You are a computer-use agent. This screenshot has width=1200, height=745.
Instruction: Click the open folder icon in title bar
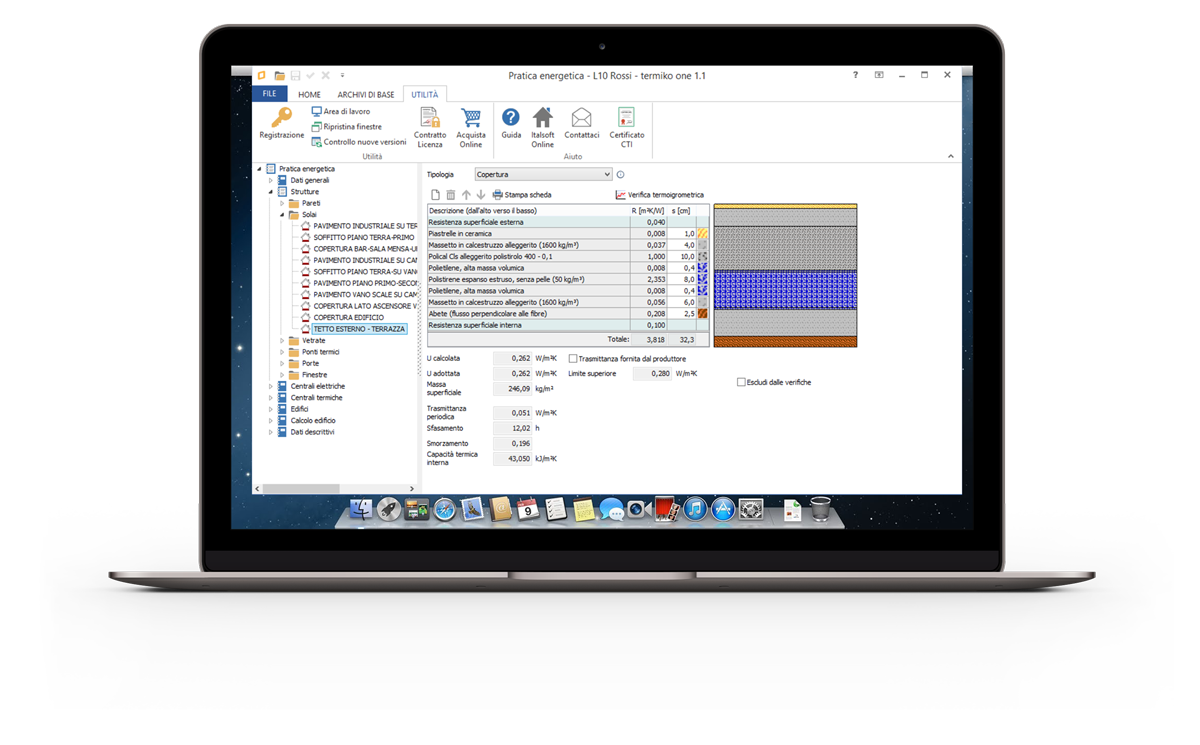coord(279,76)
